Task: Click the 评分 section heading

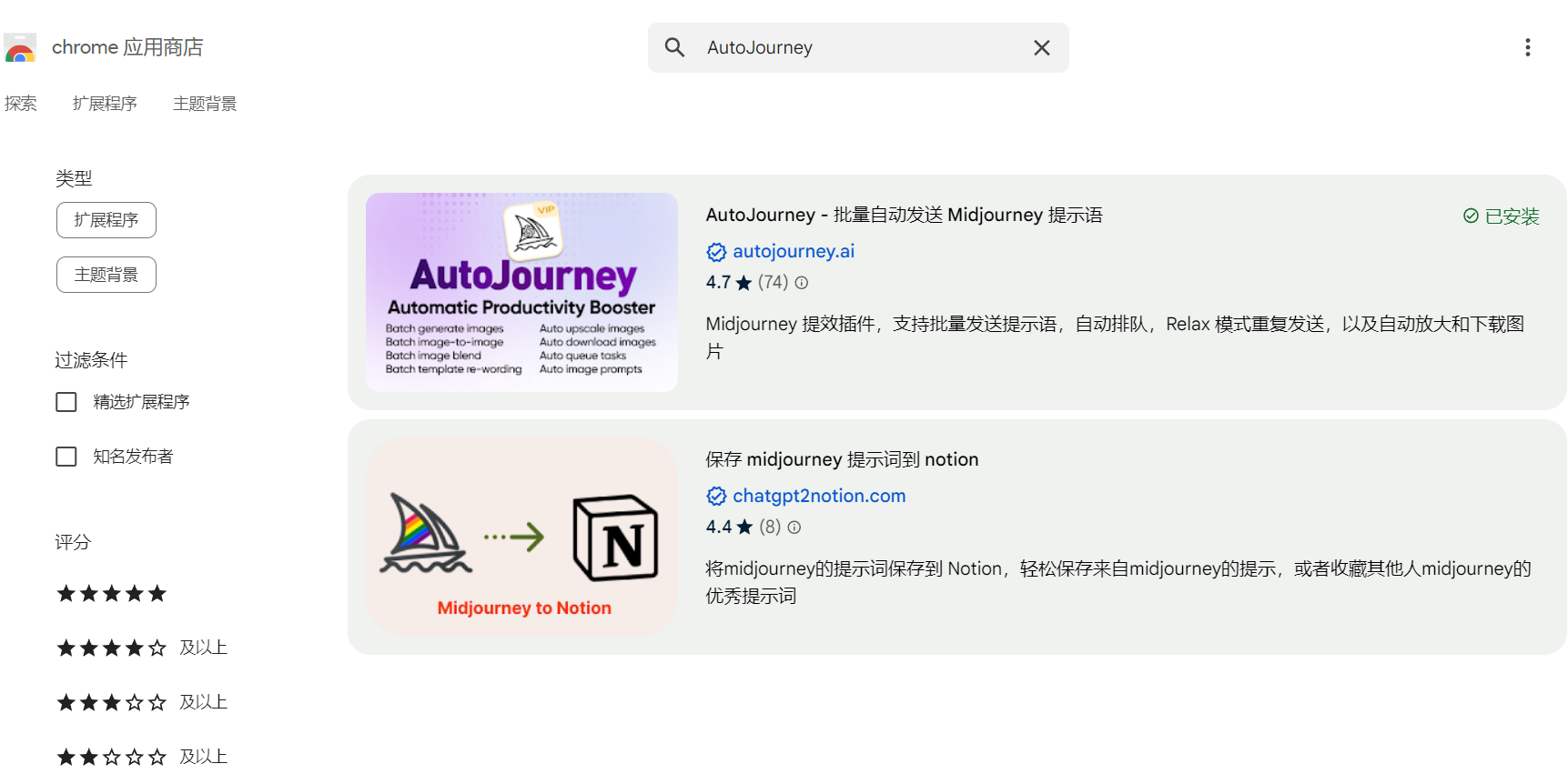Action: point(73,542)
